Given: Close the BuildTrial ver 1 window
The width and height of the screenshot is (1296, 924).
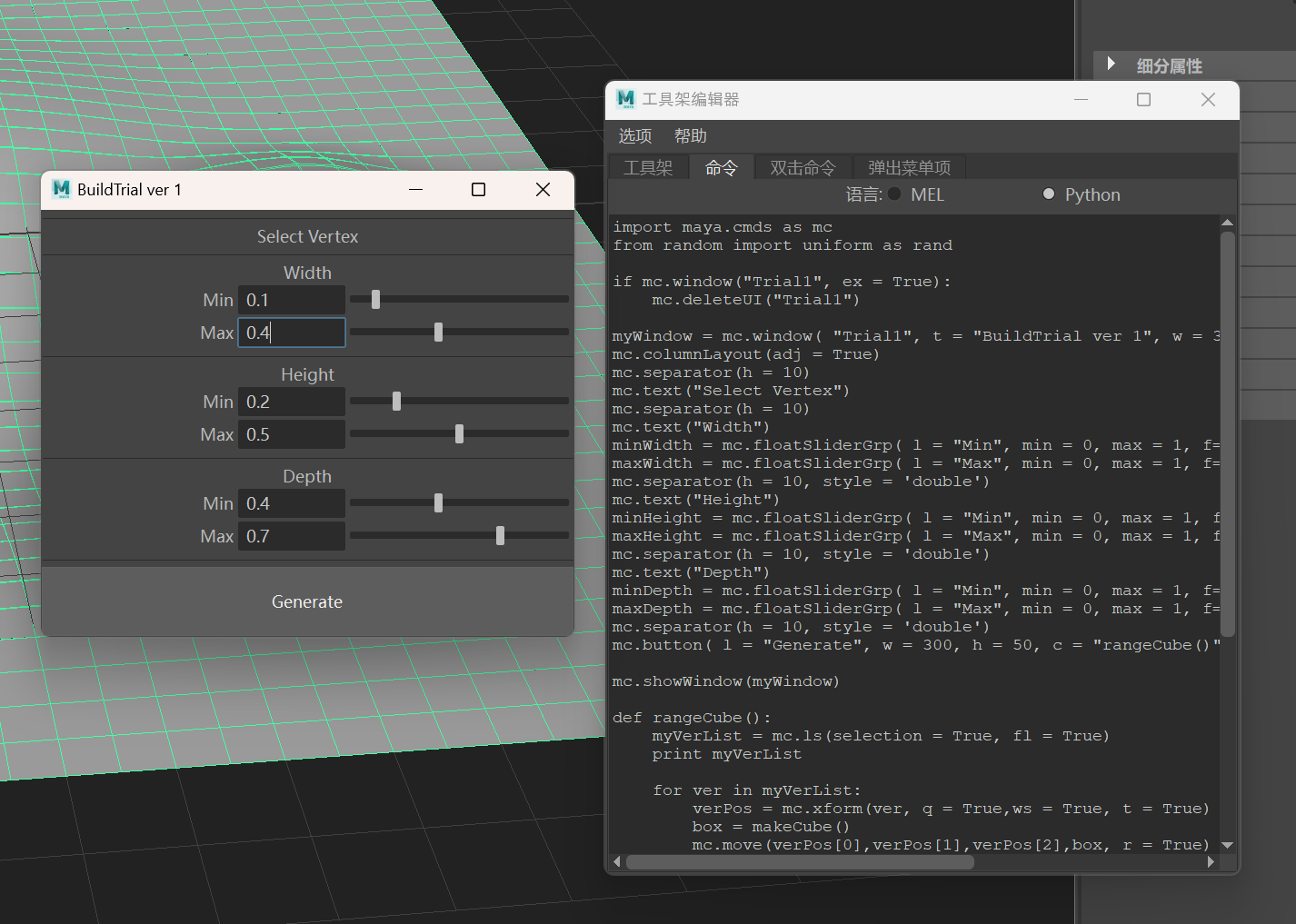Looking at the screenshot, I should coord(543,189).
